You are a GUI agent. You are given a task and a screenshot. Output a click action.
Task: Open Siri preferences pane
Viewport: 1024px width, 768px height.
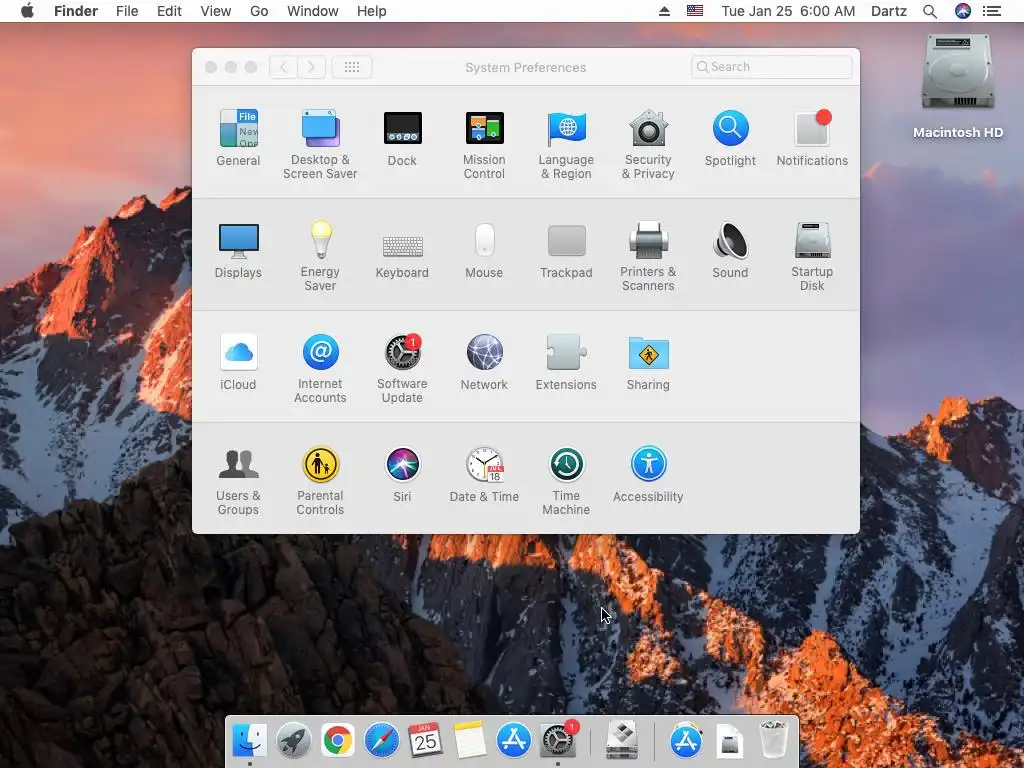(x=402, y=475)
